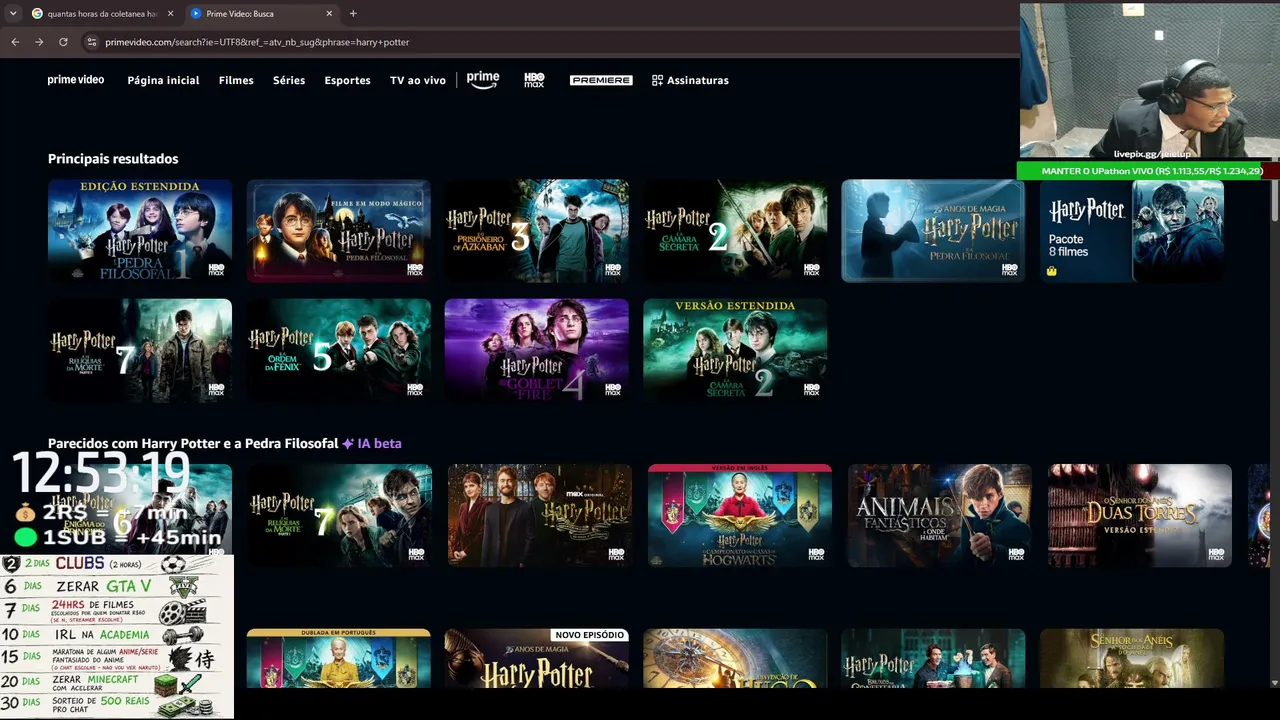Open Página inicial in the navigation
Viewport: 1280px width, 720px height.
(163, 80)
